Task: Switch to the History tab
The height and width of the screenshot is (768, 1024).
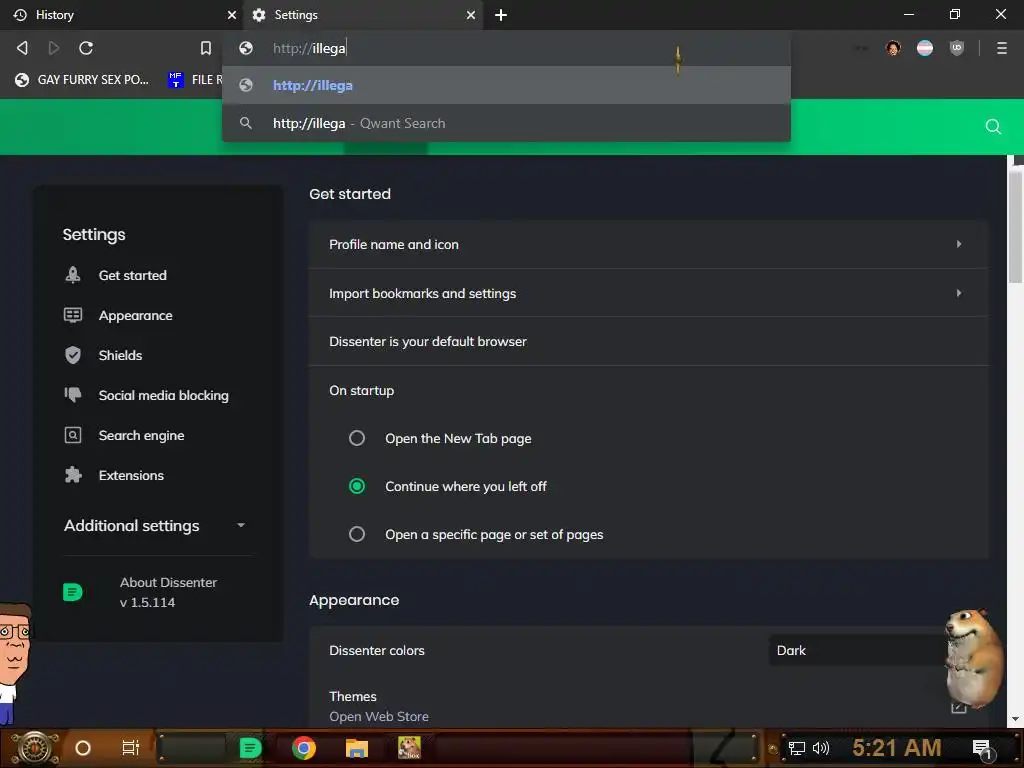Action: tap(121, 14)
